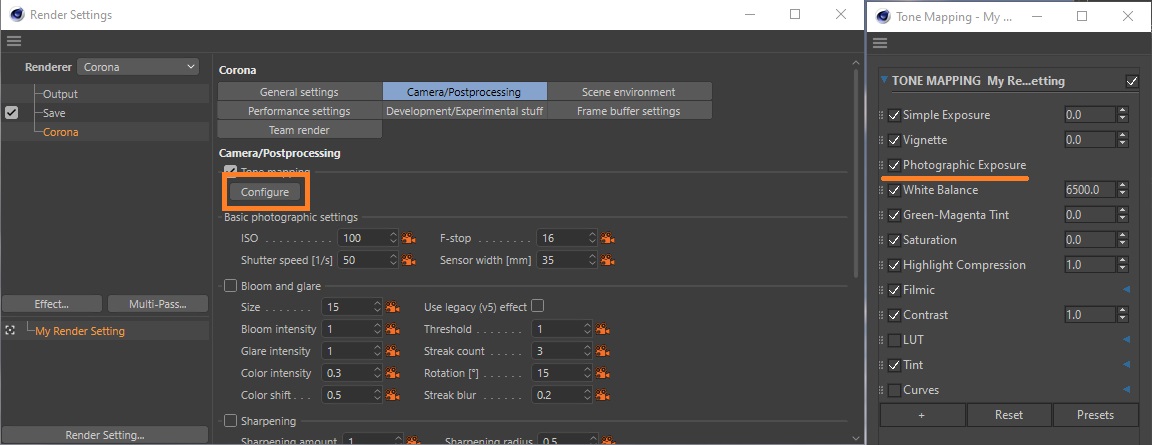1152x445 pixels.
Task: Grab the drag handle of White Balance row
Action: click(x=882, y=190)
